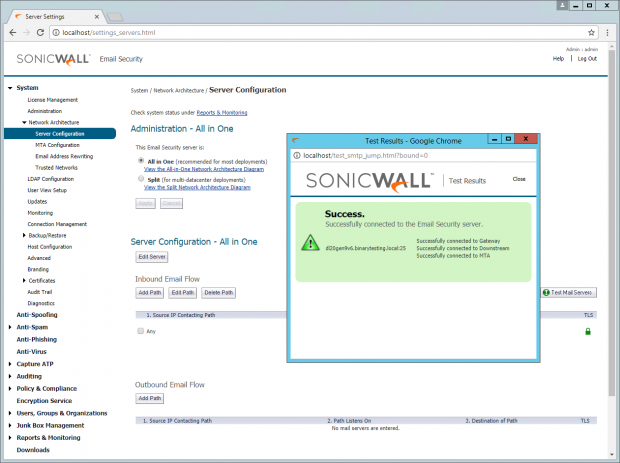View the All-in-One Network Architecture Diagram
Image resolution: width=620 pixels, height=463 pixels.
[x=204, y=169]
